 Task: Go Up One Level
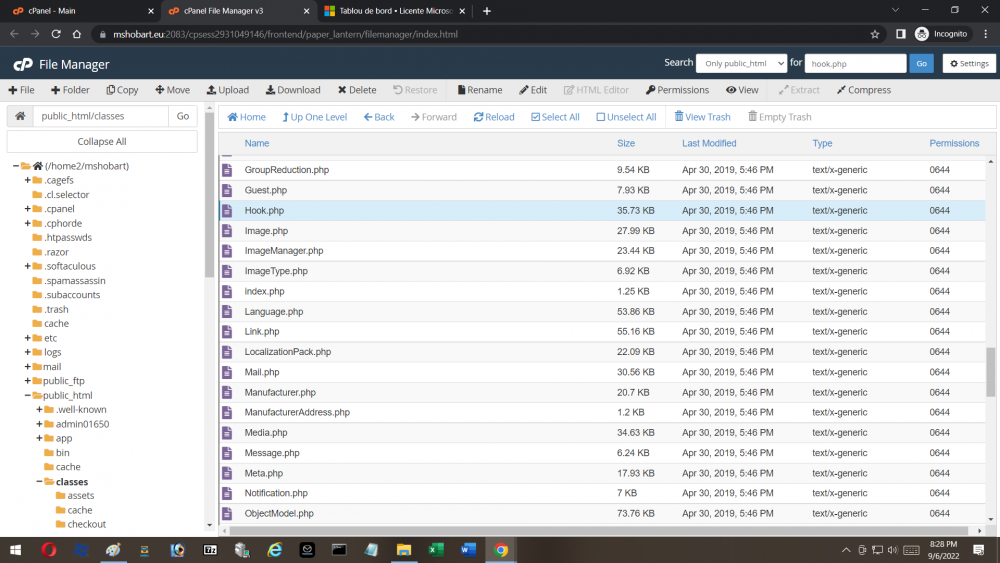click(x=314, y=117)
